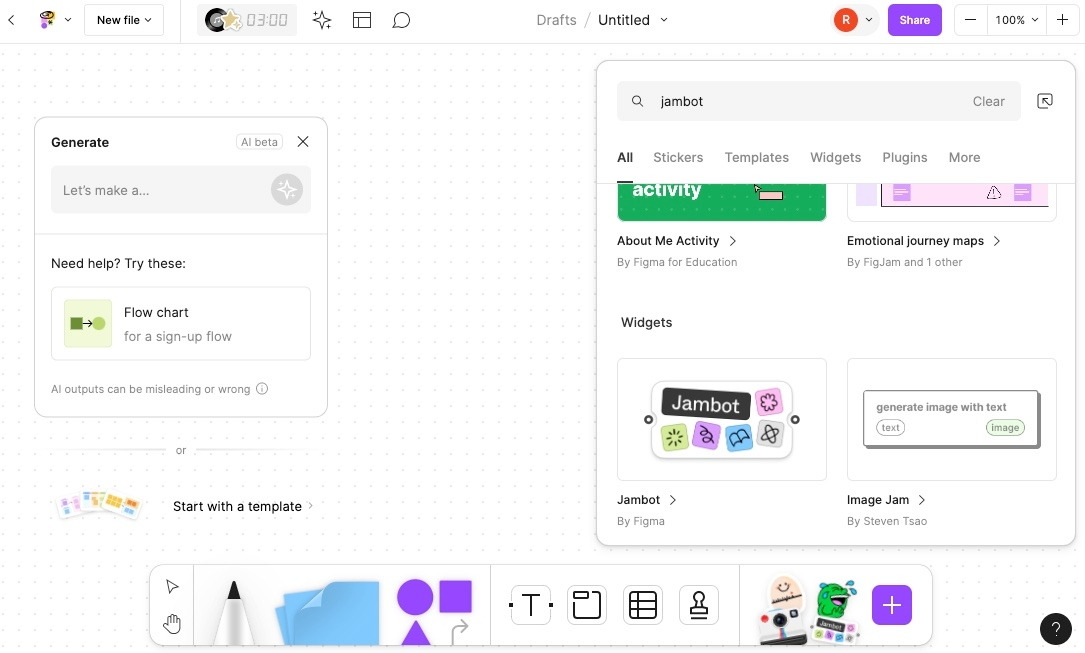Open Emotional journey maps title link
Image resolution: width=1085 pixels, height=653 pixels.
924,241
